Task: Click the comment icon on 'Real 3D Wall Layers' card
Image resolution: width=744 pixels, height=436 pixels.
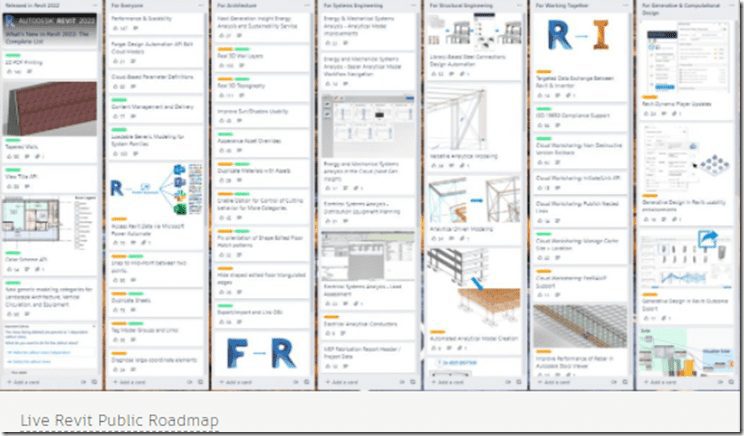Action: click(x=242, y=66)
